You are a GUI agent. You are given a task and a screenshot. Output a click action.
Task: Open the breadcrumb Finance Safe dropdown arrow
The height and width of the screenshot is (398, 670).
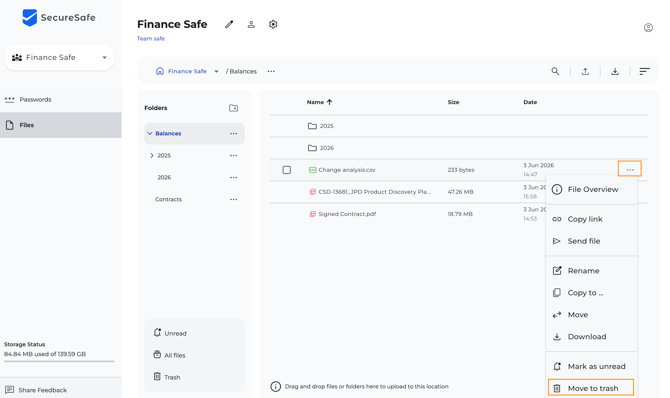[216, 71]
